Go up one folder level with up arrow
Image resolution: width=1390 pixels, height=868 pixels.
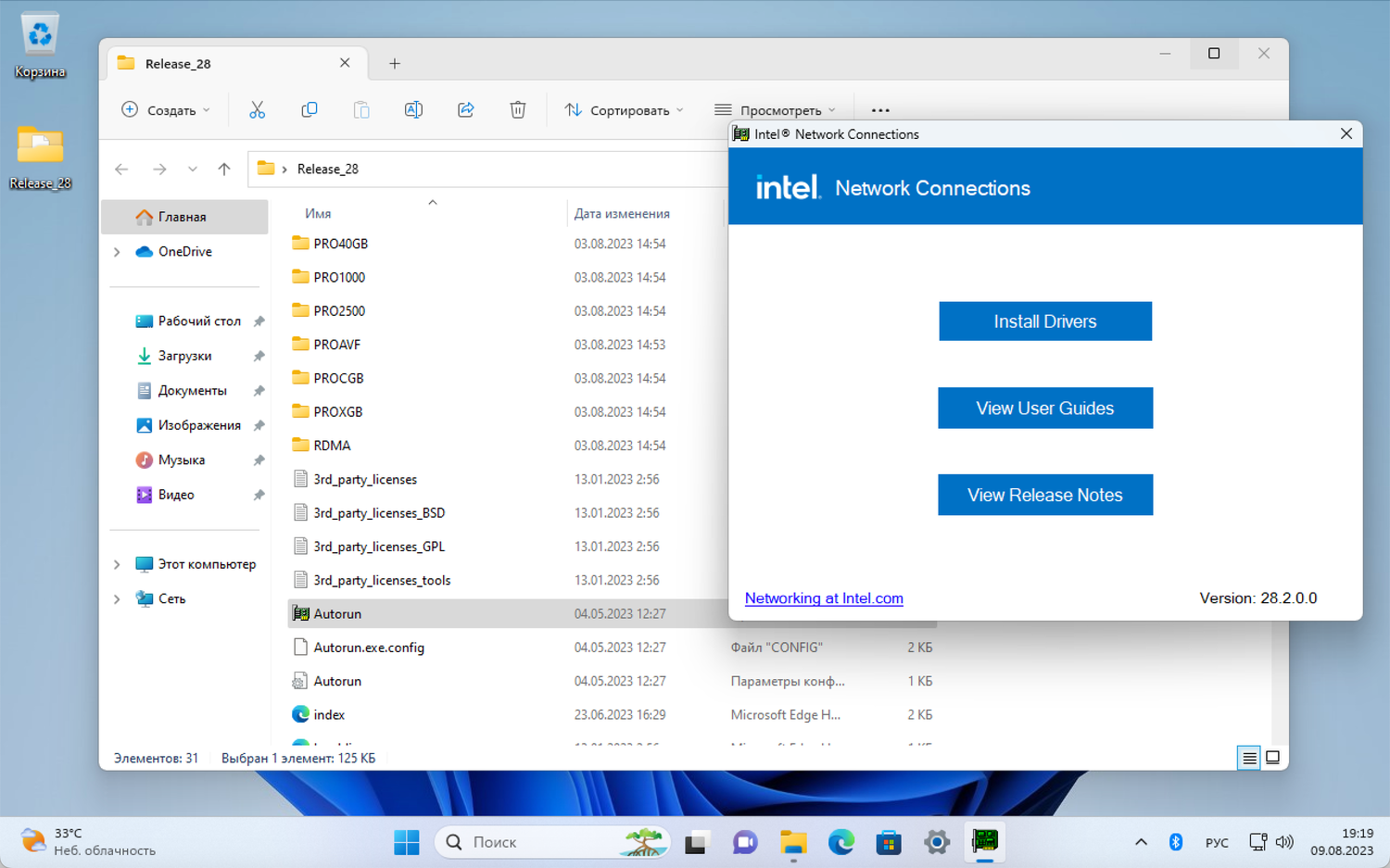coord(224,169)
